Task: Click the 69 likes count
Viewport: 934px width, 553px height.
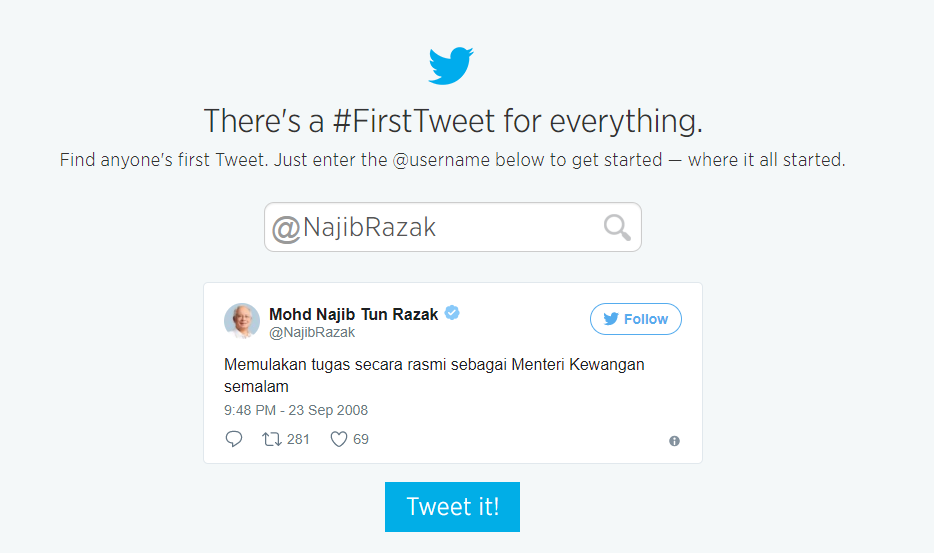Action: coord(360,439)
